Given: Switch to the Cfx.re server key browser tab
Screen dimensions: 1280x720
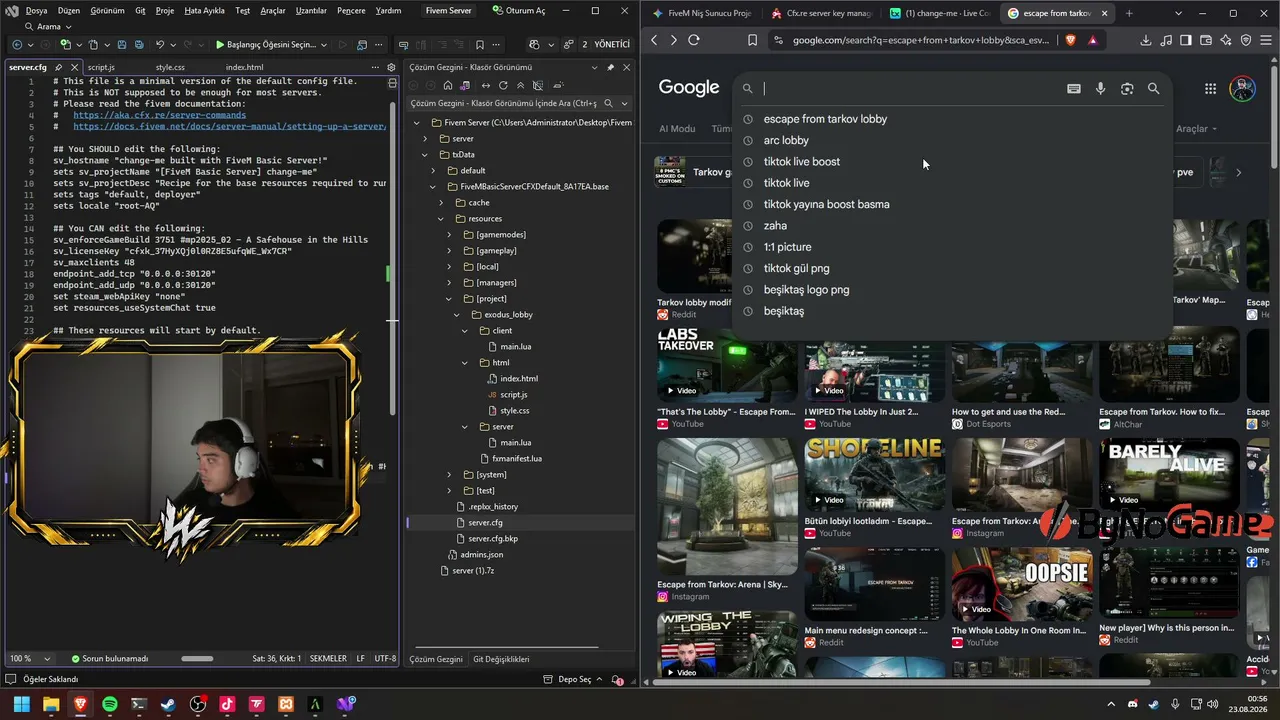Looking at the screenshot, I should tap(821, 13).
